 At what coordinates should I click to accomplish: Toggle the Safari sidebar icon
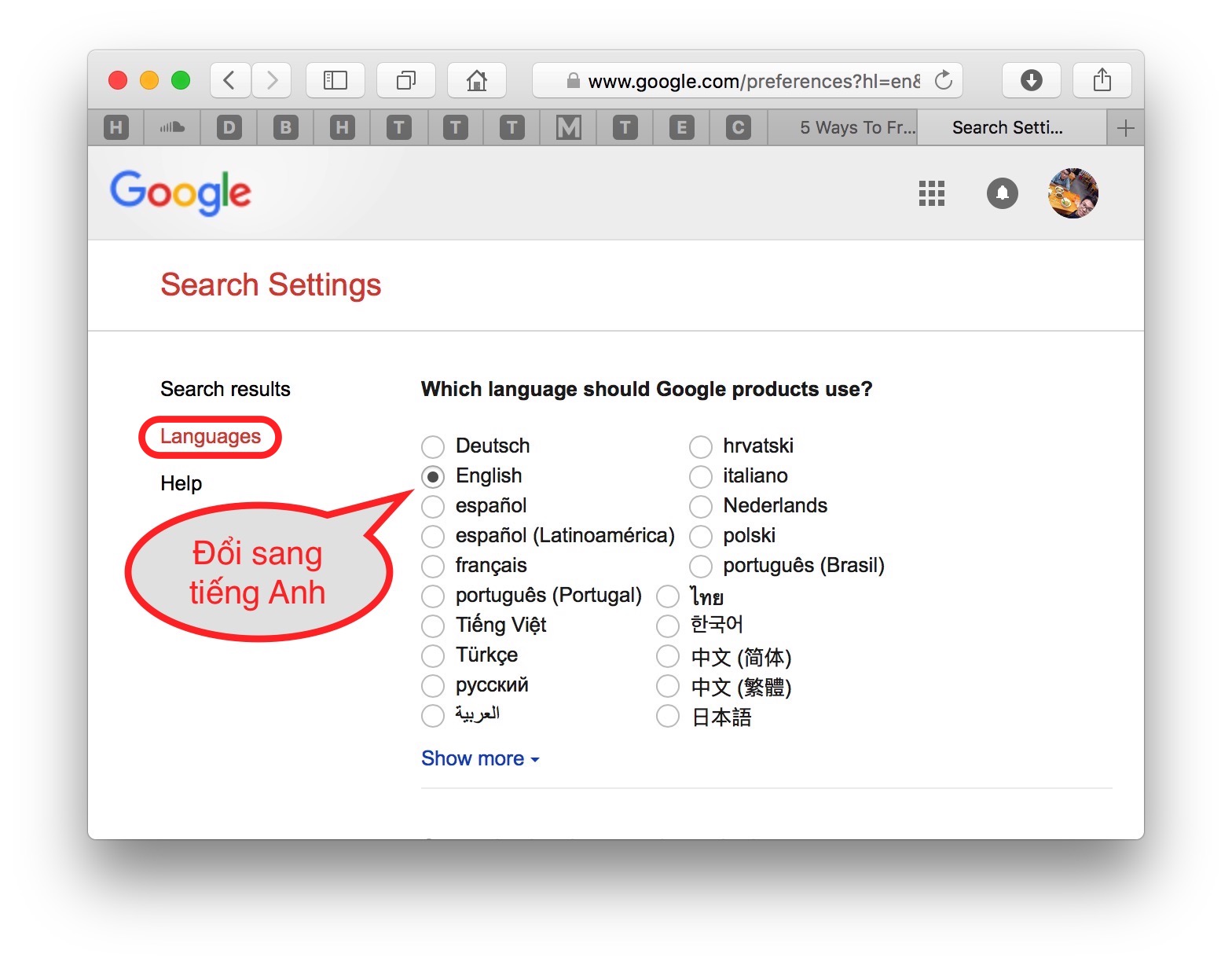click(x=335, y=80)
